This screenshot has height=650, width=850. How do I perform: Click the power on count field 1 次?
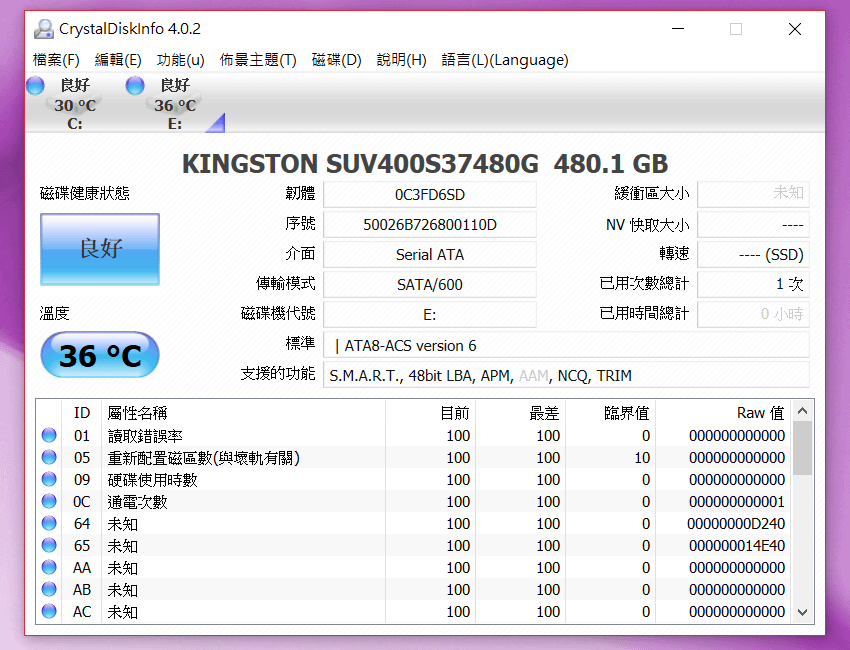click(754, 284)
